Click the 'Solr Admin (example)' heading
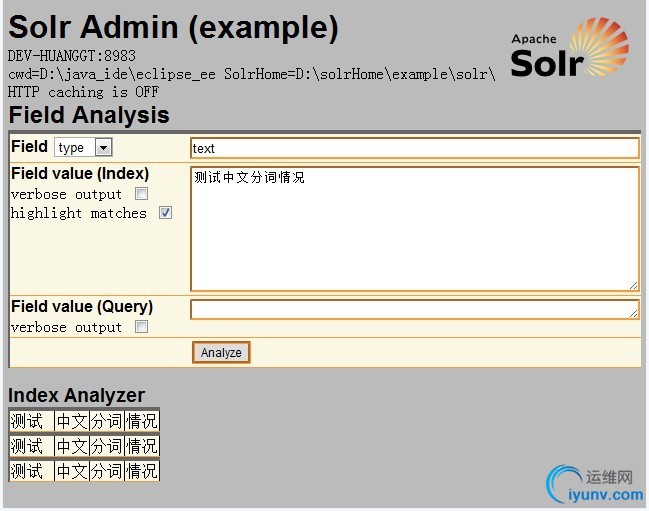 tap(173, 28)
